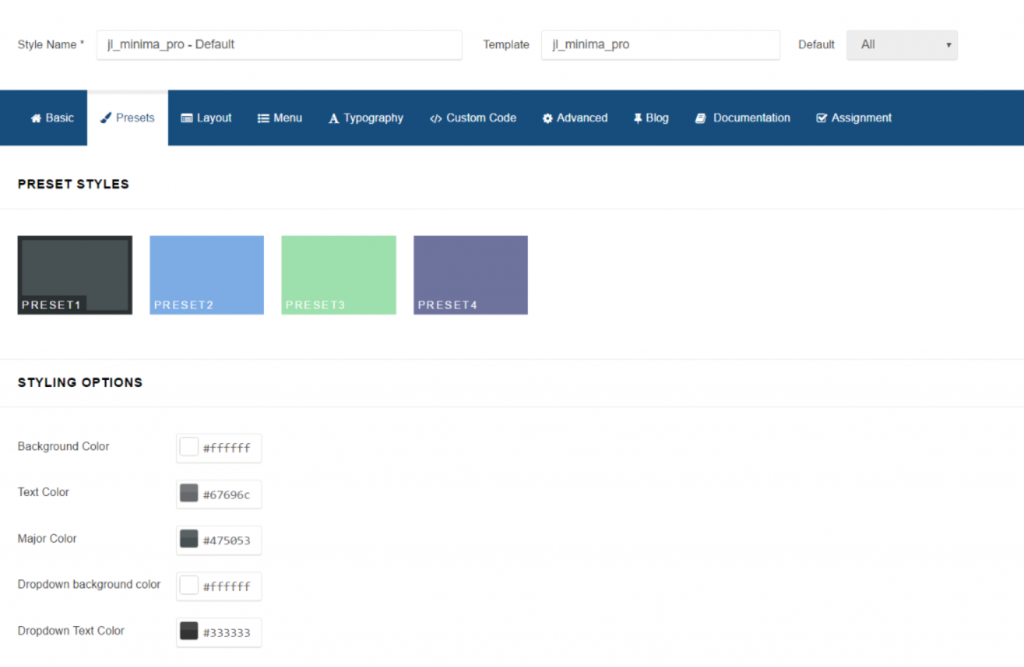Open Advanced settings via the gear icon

click(x=547, y=117)
